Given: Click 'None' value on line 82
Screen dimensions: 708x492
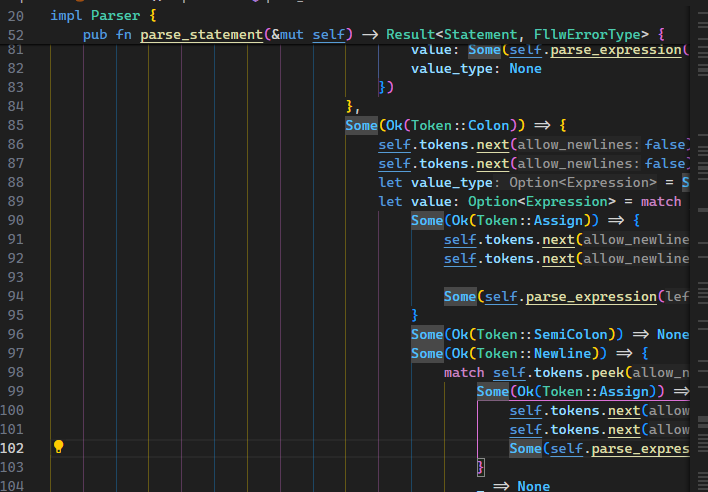Looking at the screenshot, I should click(526, 69).
